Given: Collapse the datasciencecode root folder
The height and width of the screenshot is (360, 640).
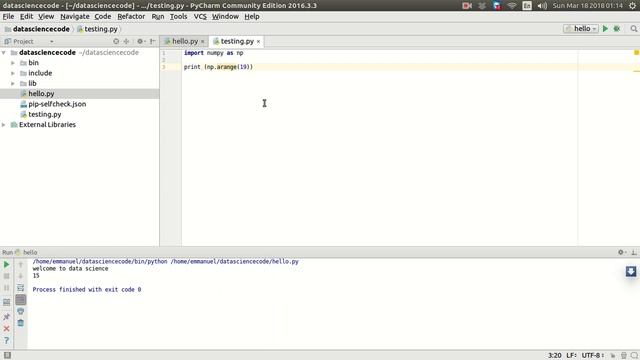Looking at the screenshot, I should (4, 53).
